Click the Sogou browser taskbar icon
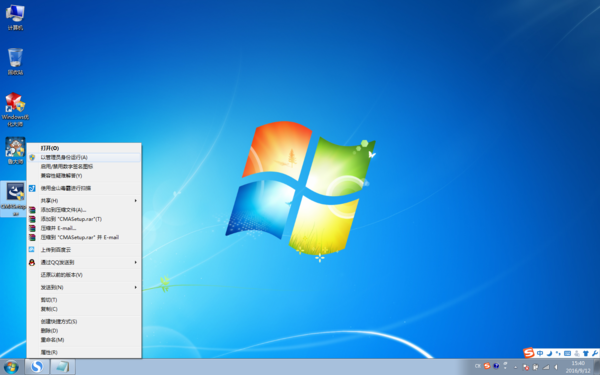Viewport: 600px width, 375px height. (37, 367)
